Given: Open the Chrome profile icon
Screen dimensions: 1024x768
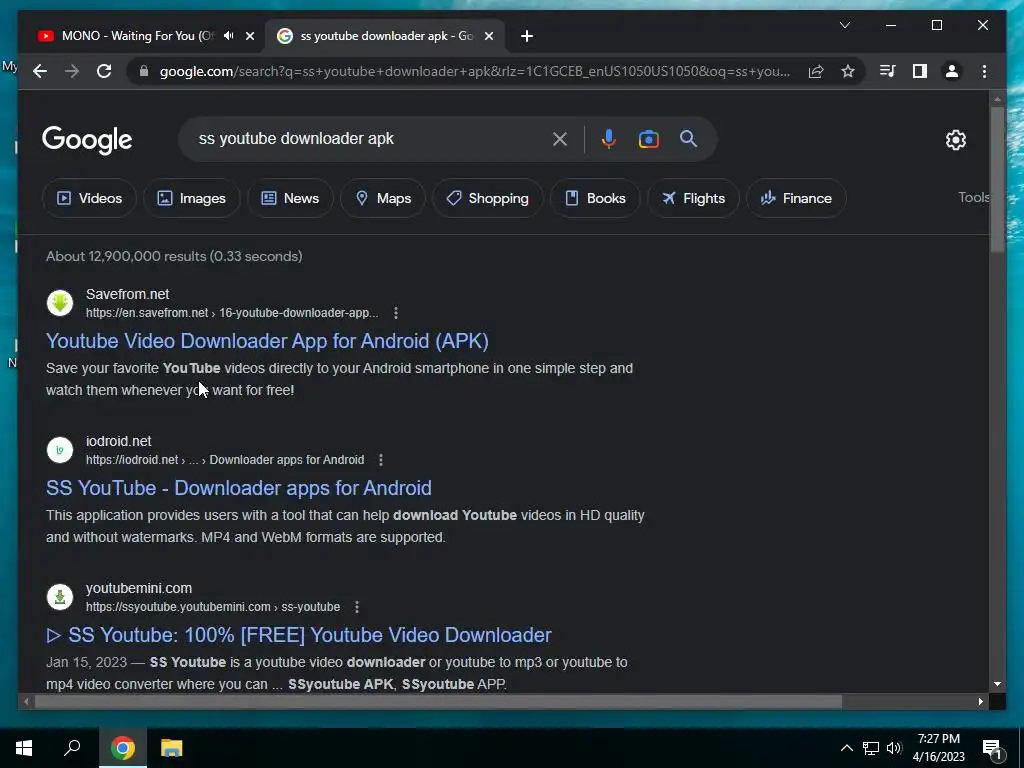Looking at the screenshot, I should (x=952, y=71).
